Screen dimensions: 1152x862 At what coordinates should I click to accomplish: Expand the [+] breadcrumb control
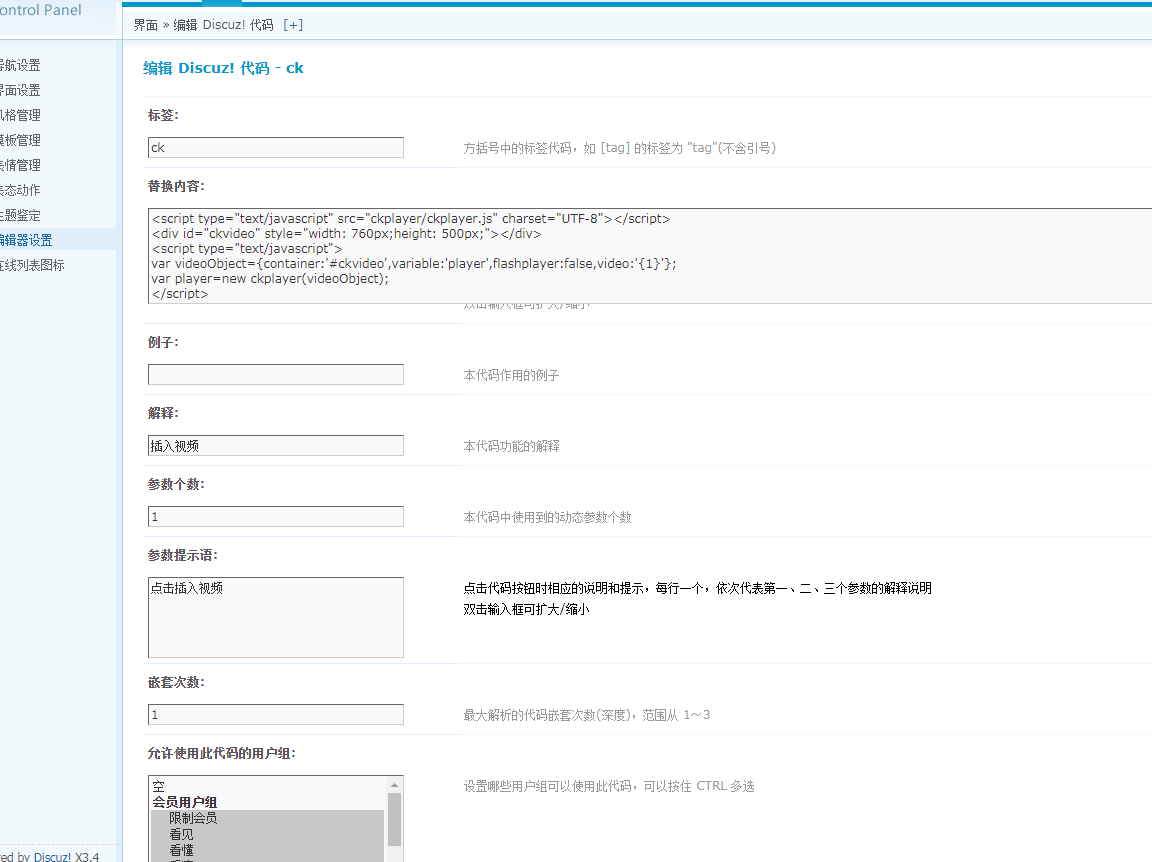point(293,24)
